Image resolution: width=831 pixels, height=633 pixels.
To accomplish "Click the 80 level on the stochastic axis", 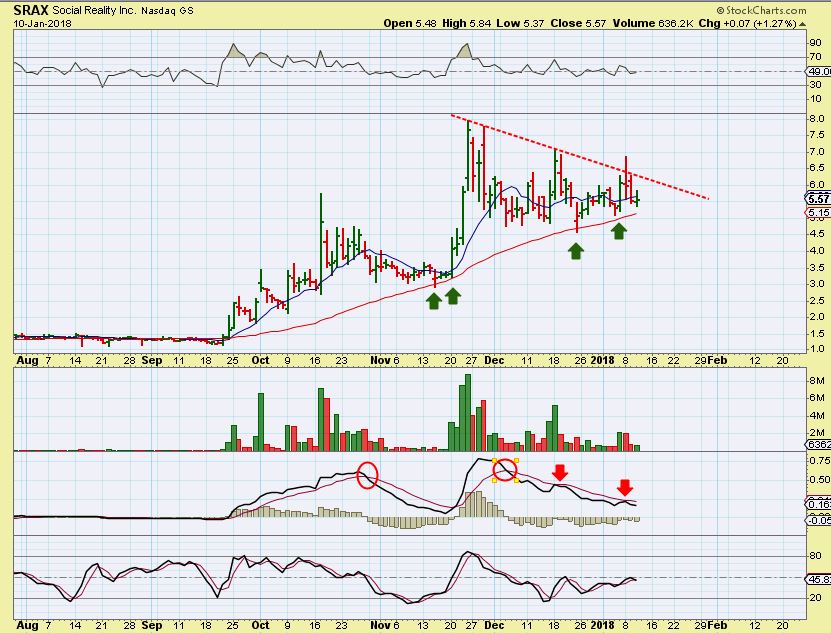I will coord(816,556).
